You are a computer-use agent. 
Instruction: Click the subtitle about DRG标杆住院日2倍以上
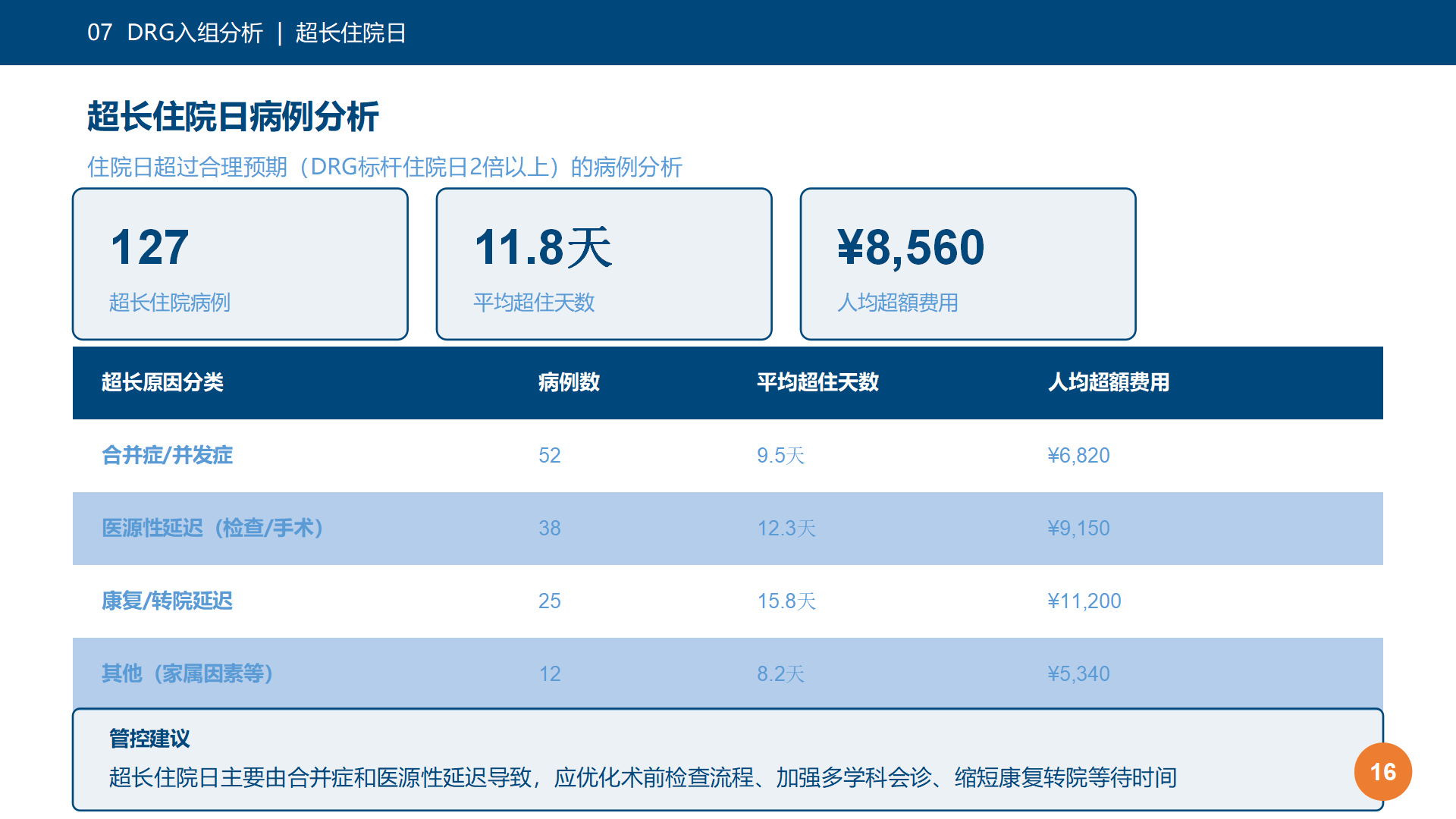click(384, 167)
